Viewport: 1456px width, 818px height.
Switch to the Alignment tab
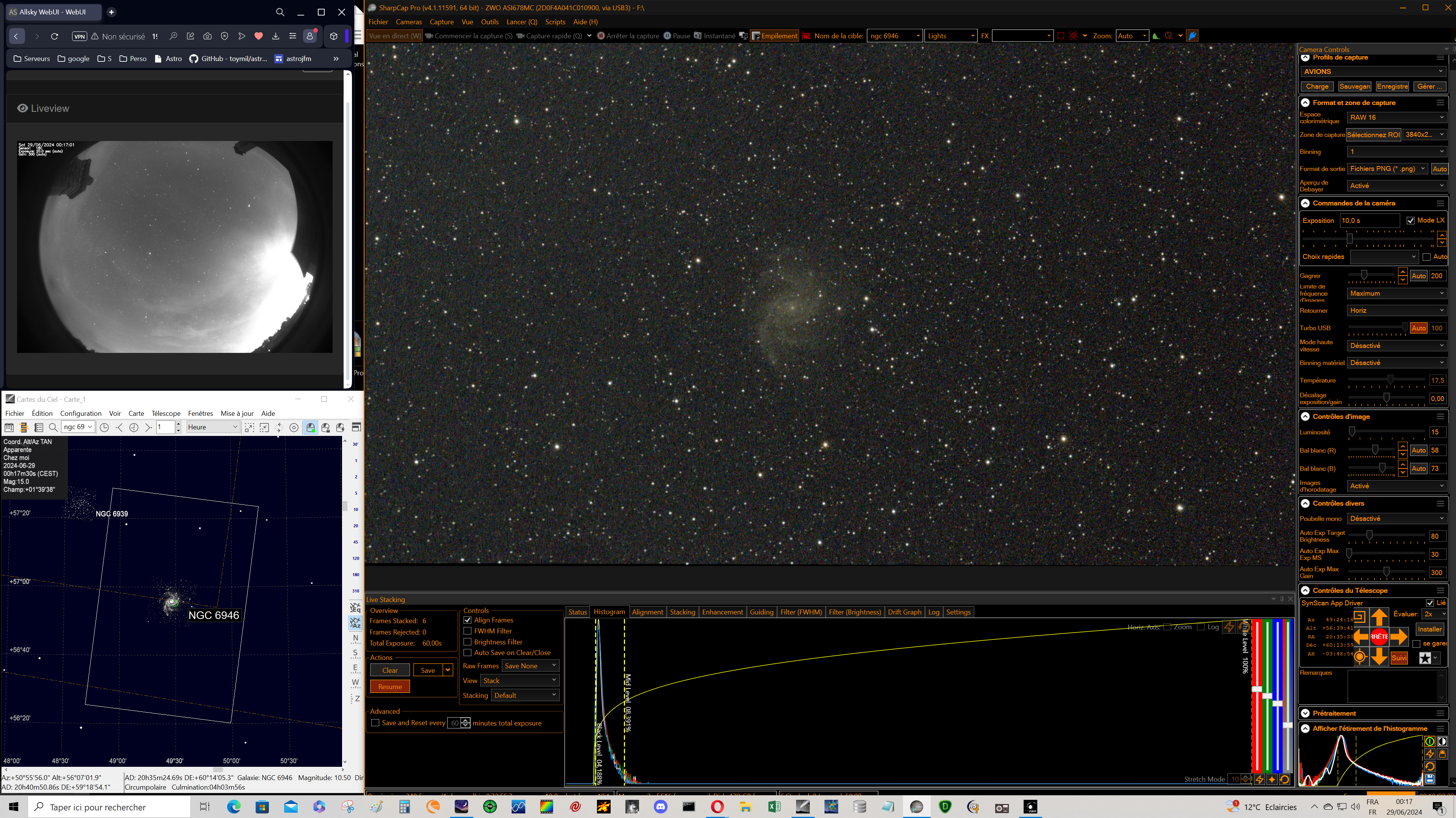647,612
